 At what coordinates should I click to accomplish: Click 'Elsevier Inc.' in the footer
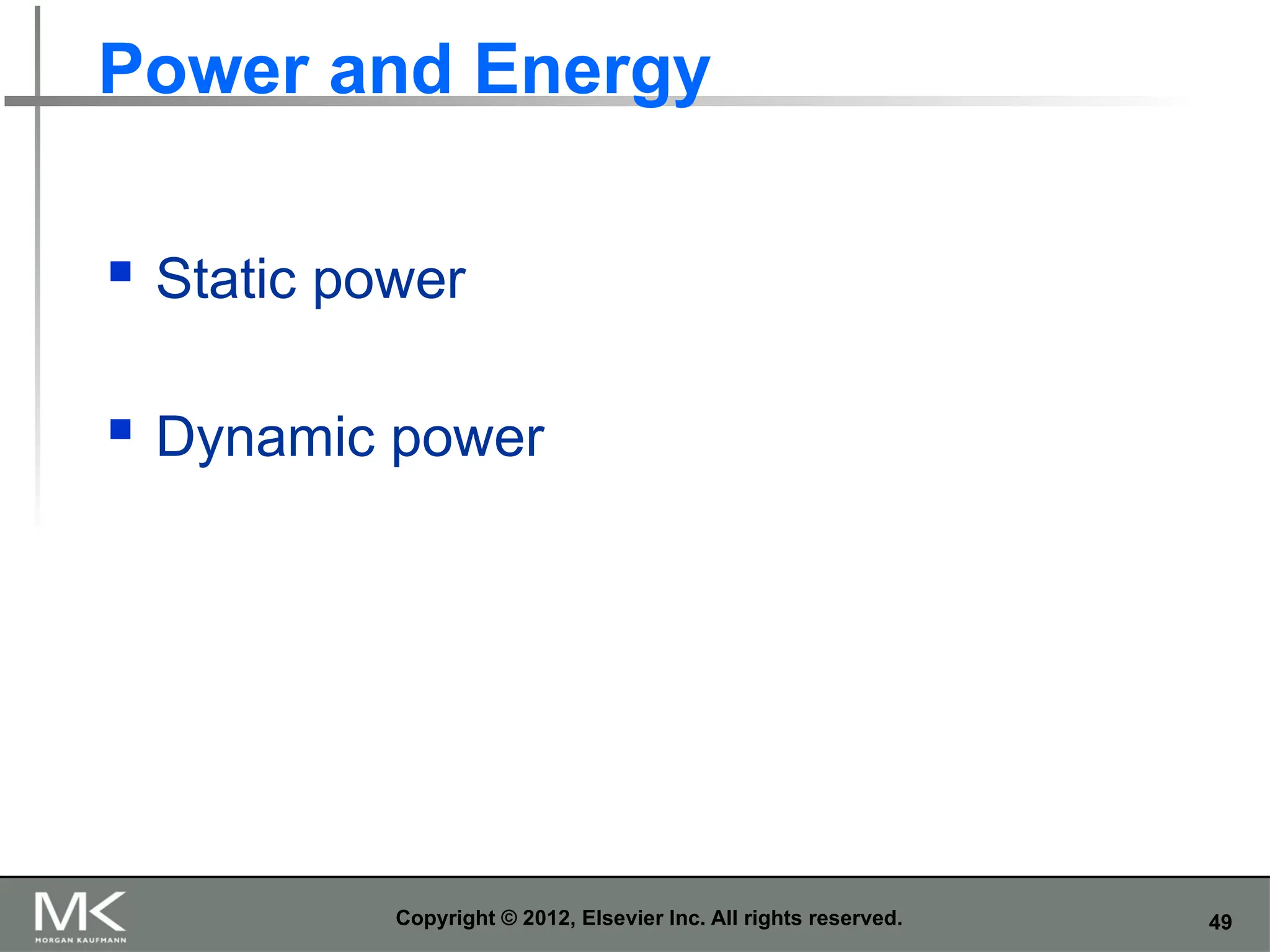coord(644,918)
